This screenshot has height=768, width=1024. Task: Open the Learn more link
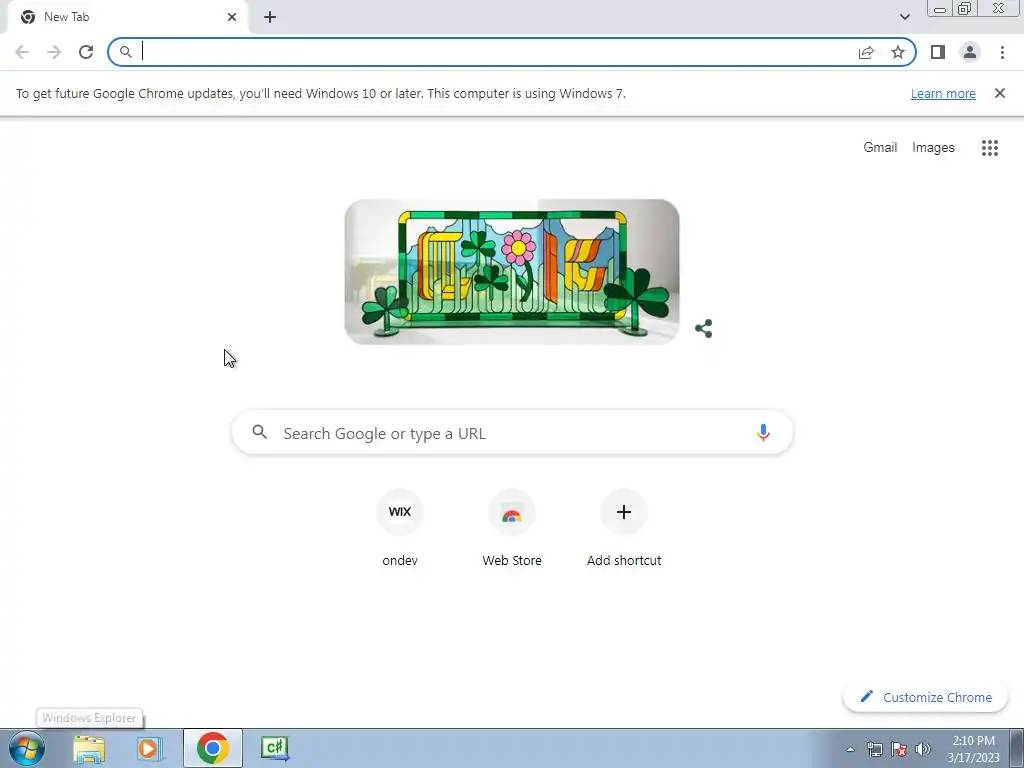click(x=943, y=93)
